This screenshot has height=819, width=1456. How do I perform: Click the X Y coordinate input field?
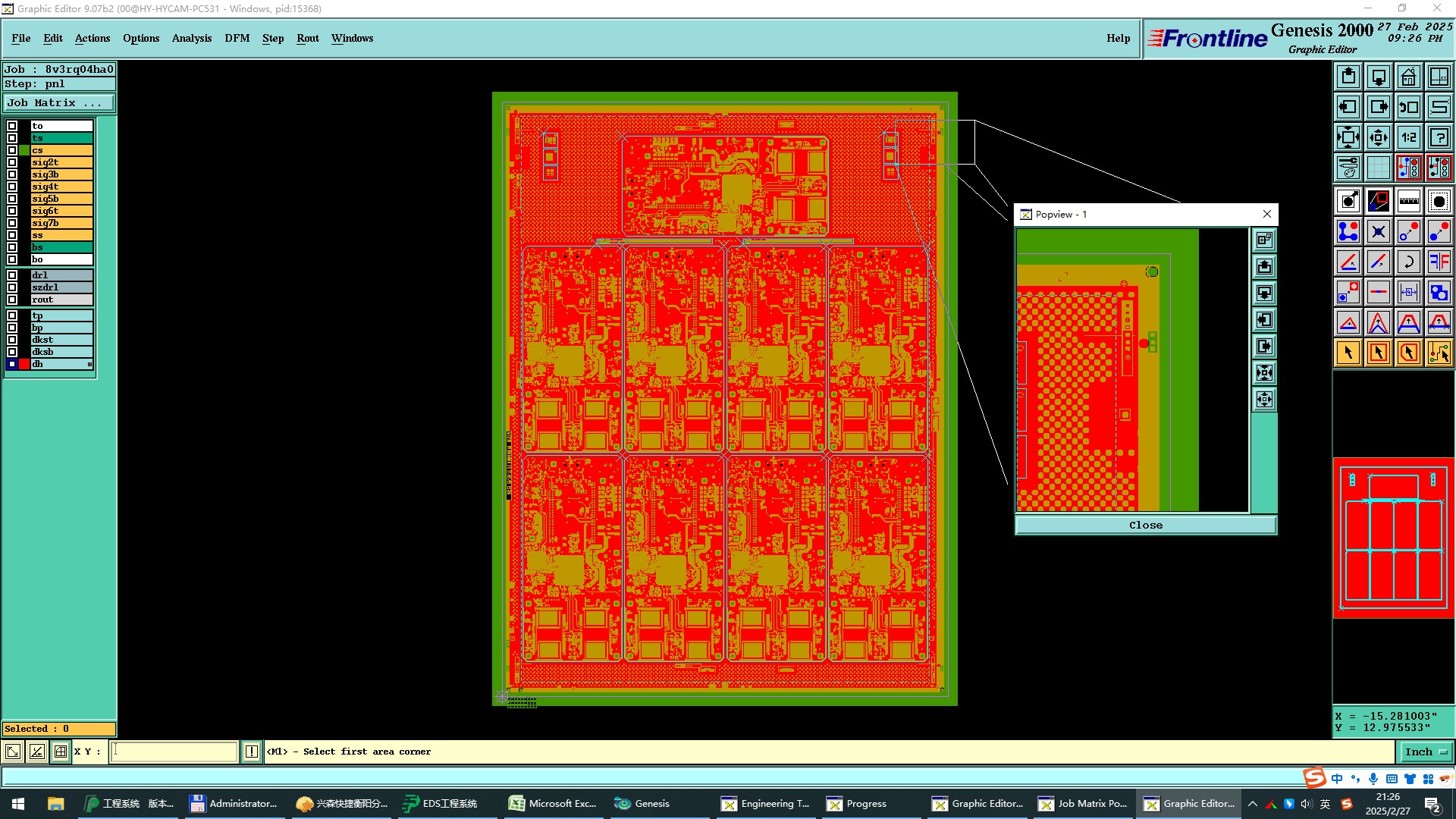174,752
